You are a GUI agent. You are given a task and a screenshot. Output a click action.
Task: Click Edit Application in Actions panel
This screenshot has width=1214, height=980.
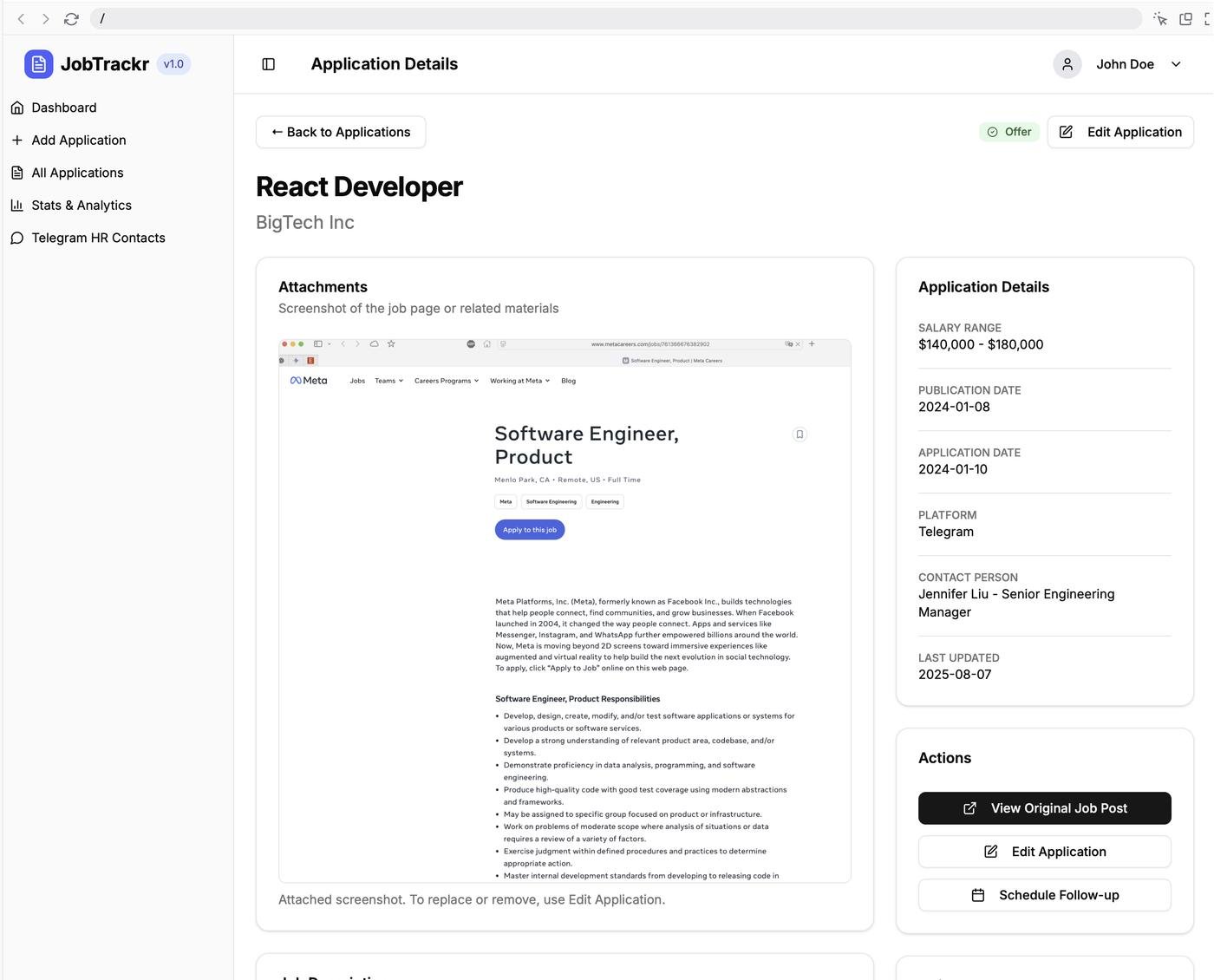click(1045, 852)
